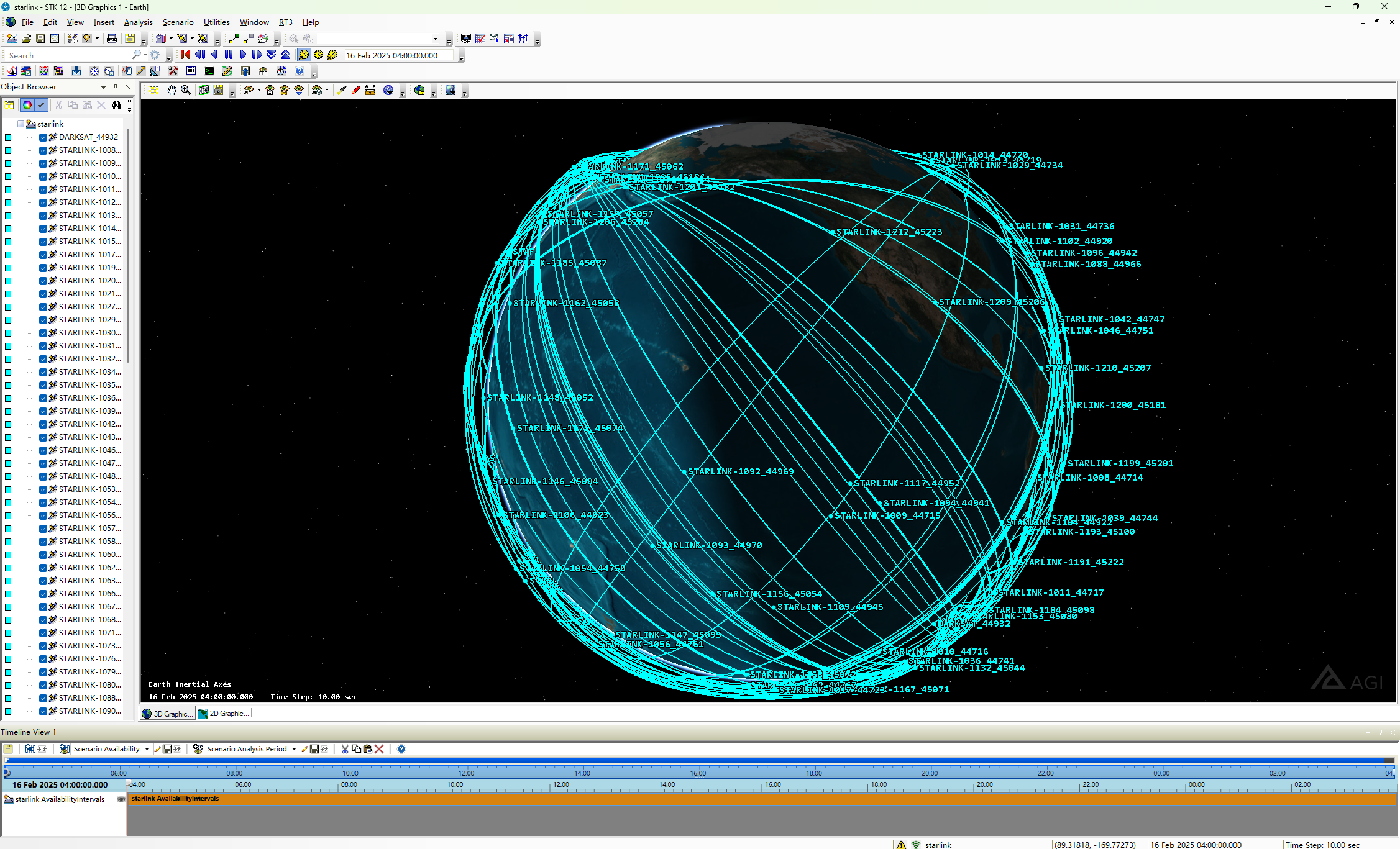Uncheck the DARKSAT_44932 checkbox
The width and height of the screenshot is (1400, 849).
tap(43, 137)
